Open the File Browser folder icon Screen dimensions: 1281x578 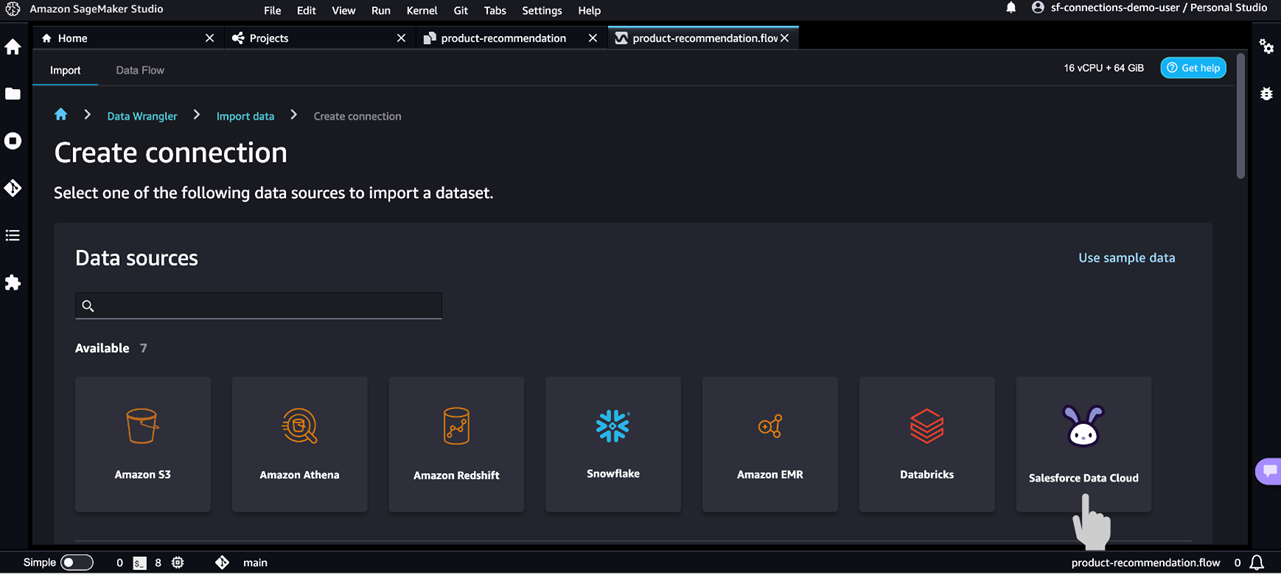point(13,94)
